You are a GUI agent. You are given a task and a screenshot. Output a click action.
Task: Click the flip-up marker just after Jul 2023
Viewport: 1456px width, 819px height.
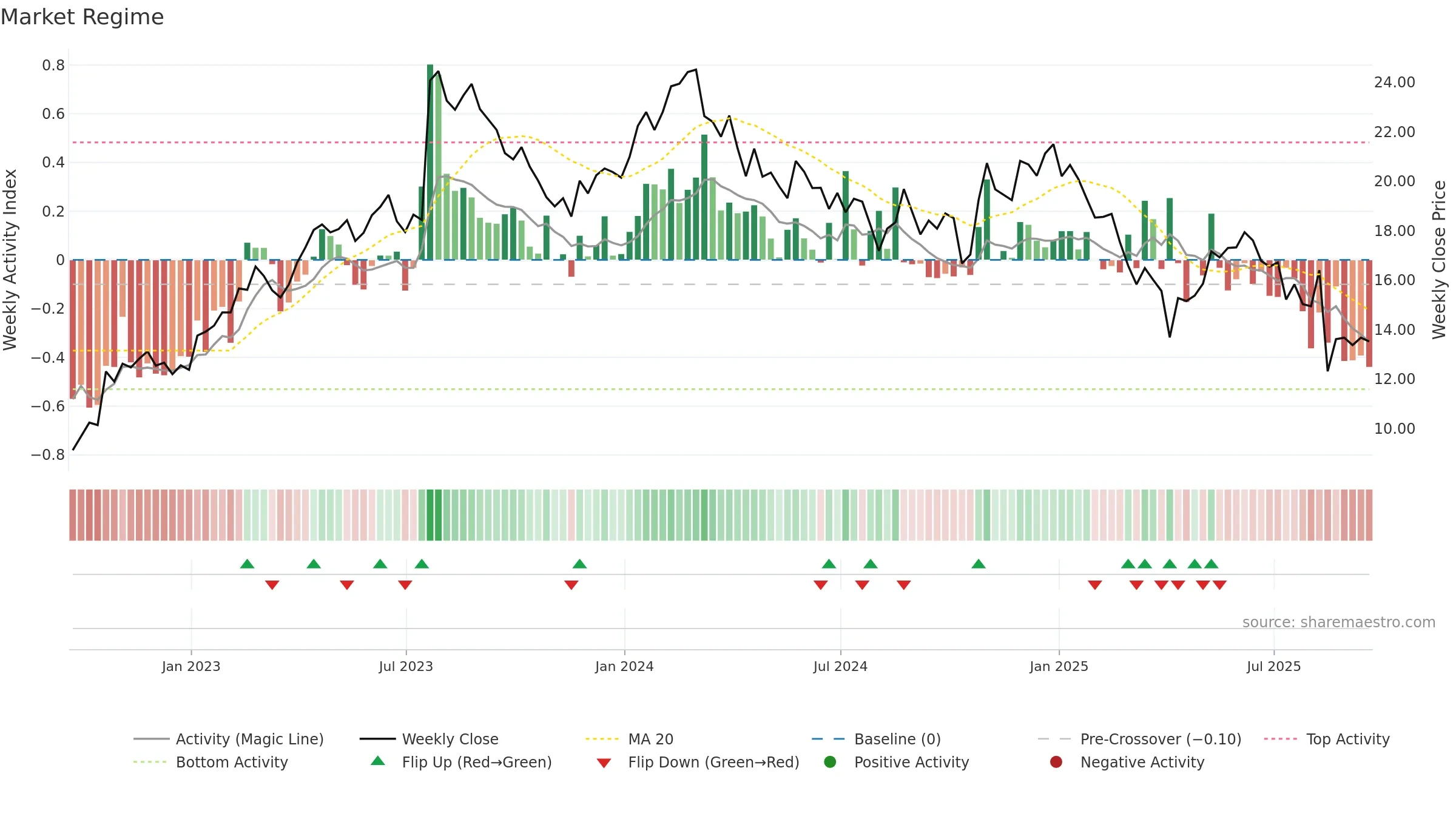tap(422, 564)
